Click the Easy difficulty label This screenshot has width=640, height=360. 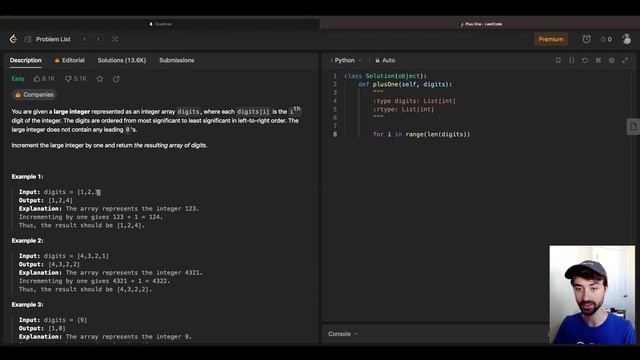(x=18, y=79)
